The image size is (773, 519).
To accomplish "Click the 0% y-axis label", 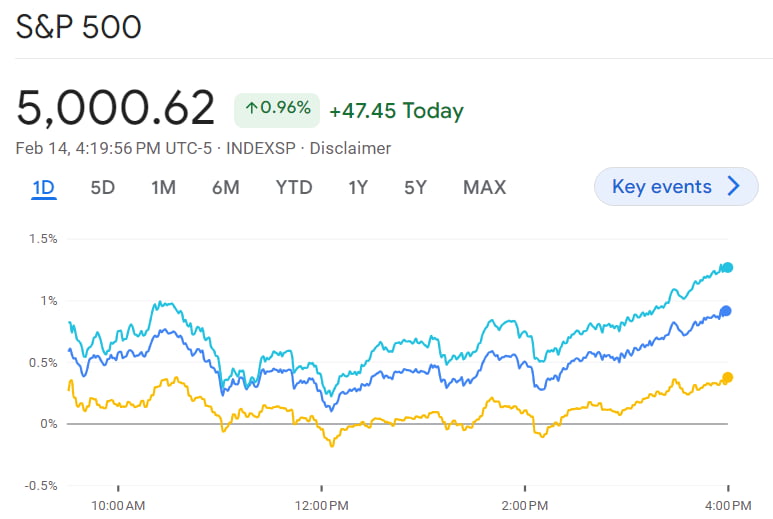I will coord(48,424).
